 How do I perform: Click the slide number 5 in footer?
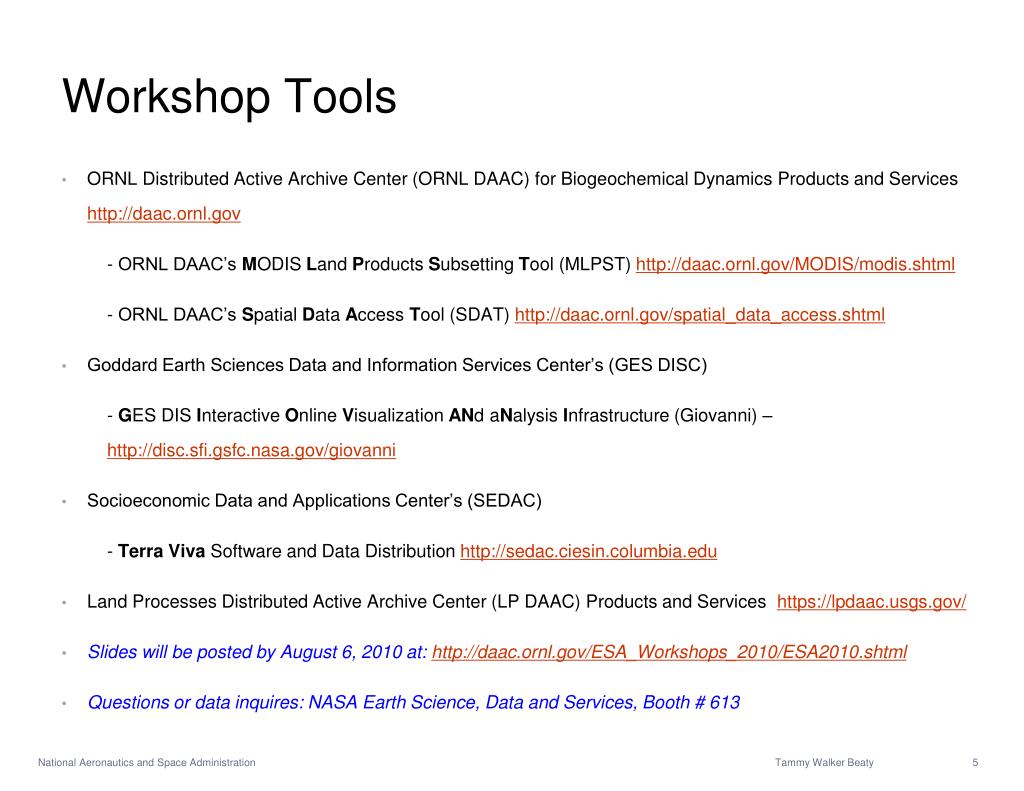(975, 762)
